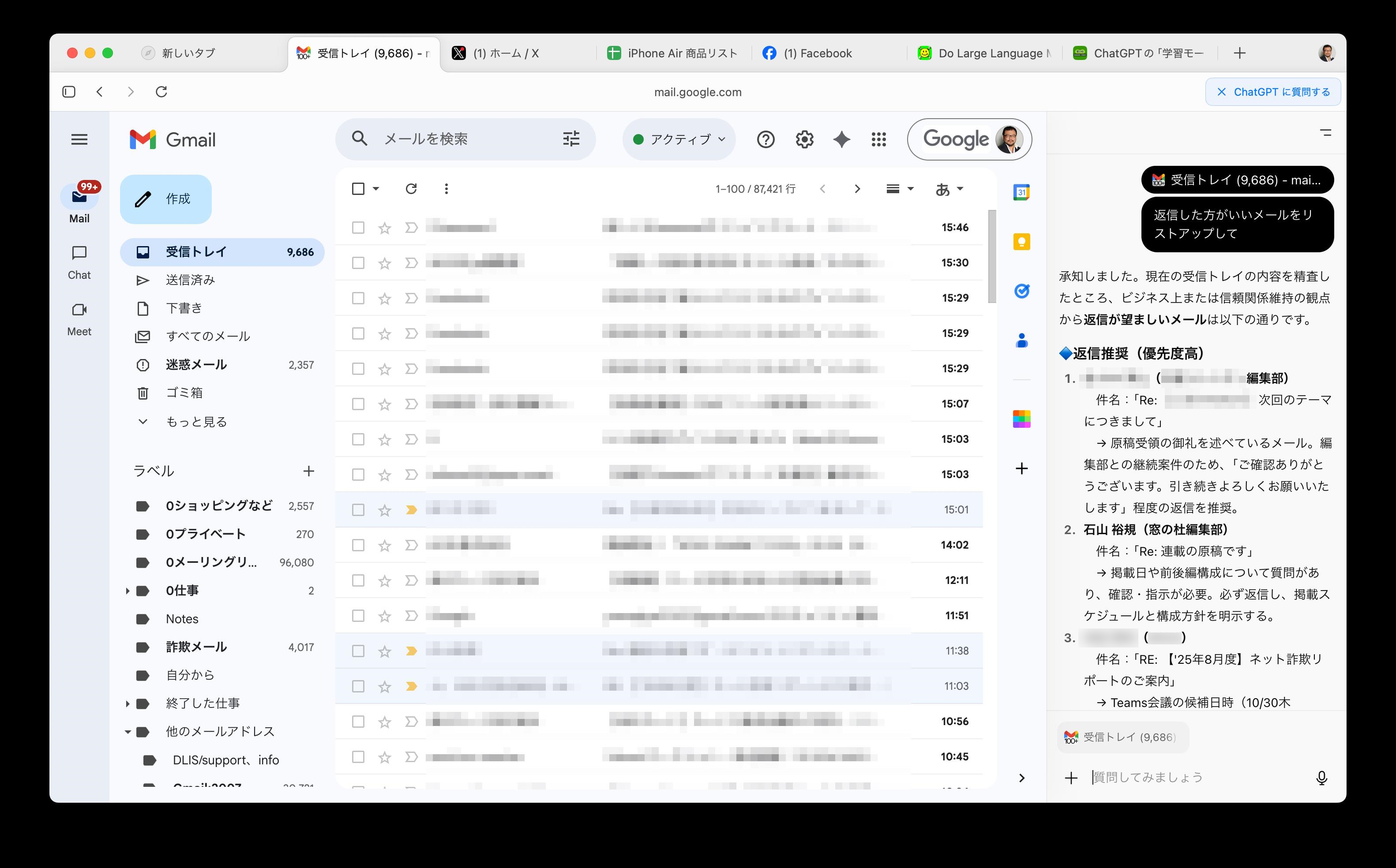Expand もっと見る in the sidebar
1396x868 pixels.
click(x=195, y=421)
